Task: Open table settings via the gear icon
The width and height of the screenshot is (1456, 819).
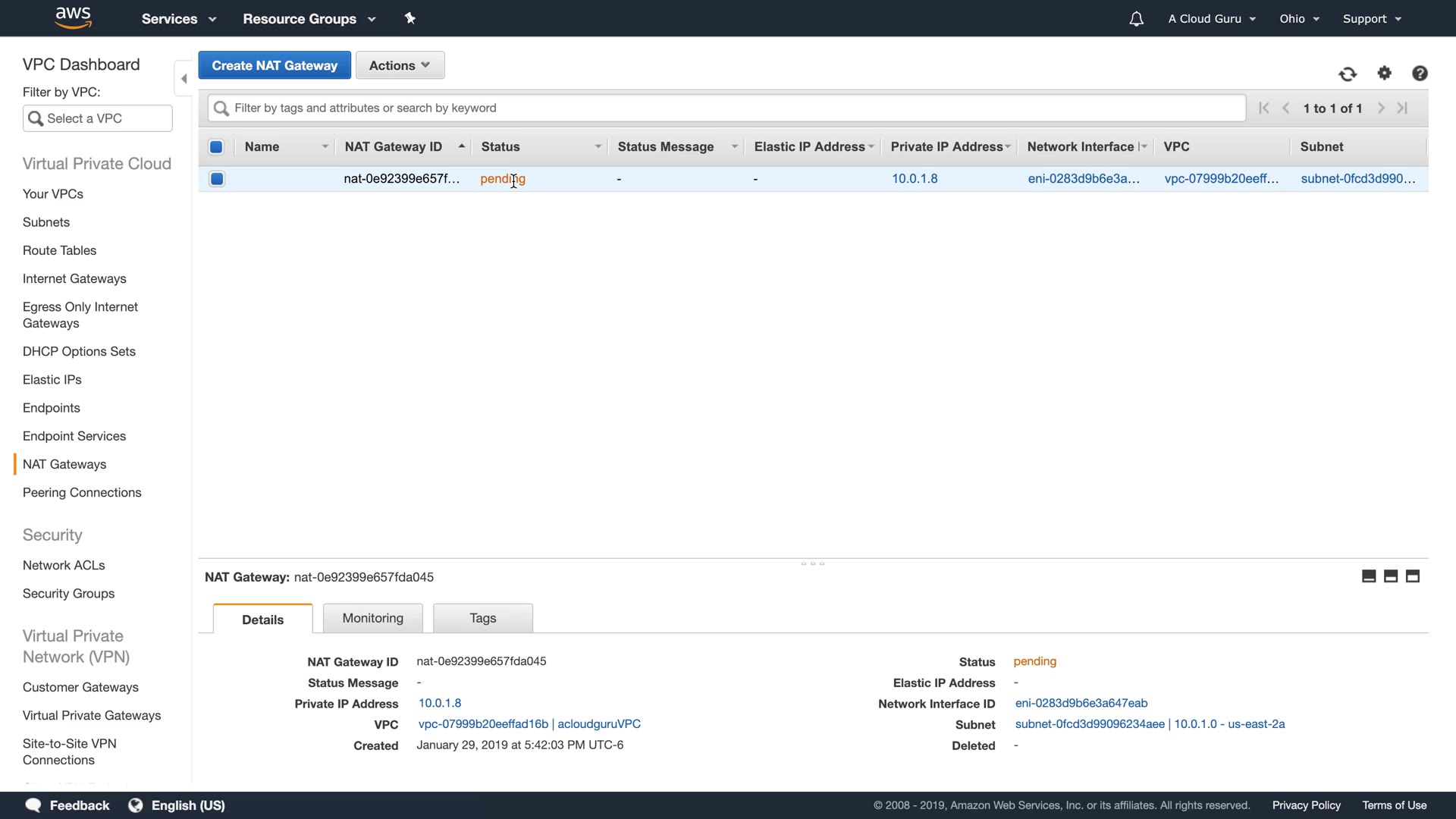Action: [x=1385, y=73]
